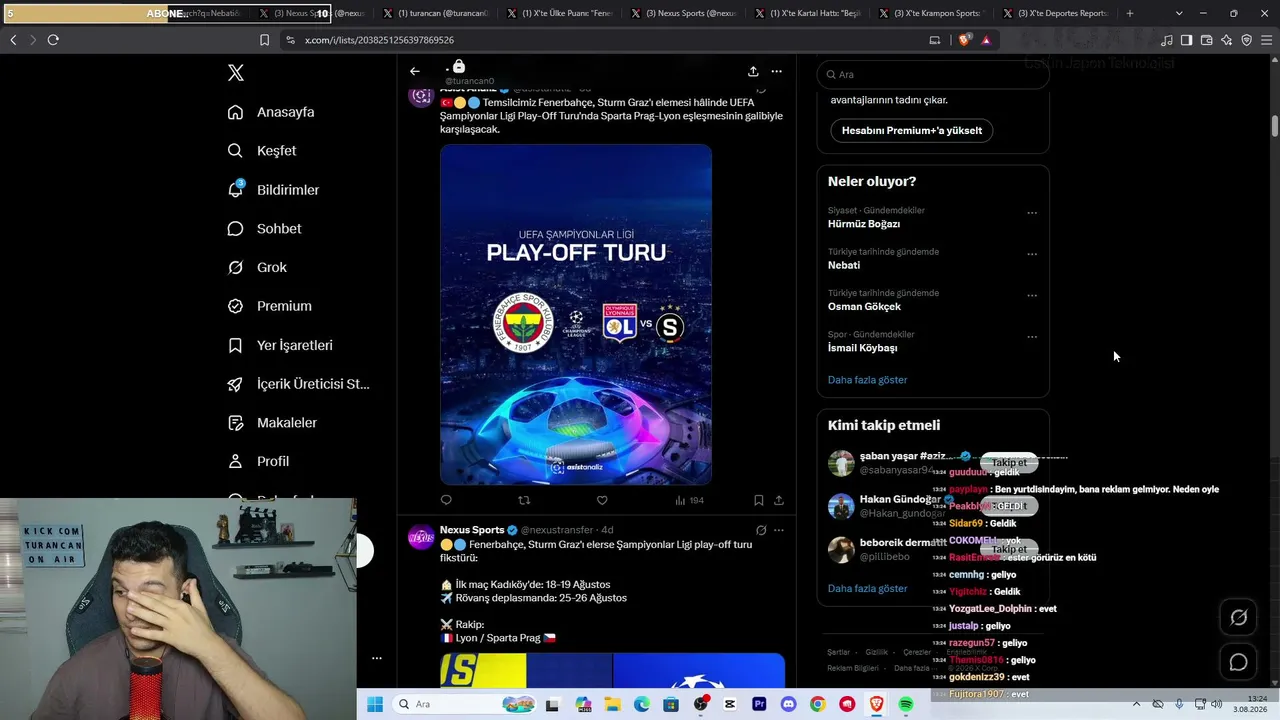Screen dimensions: 1280x720
Task: Click the browser address bar URL
Action: 379,40
